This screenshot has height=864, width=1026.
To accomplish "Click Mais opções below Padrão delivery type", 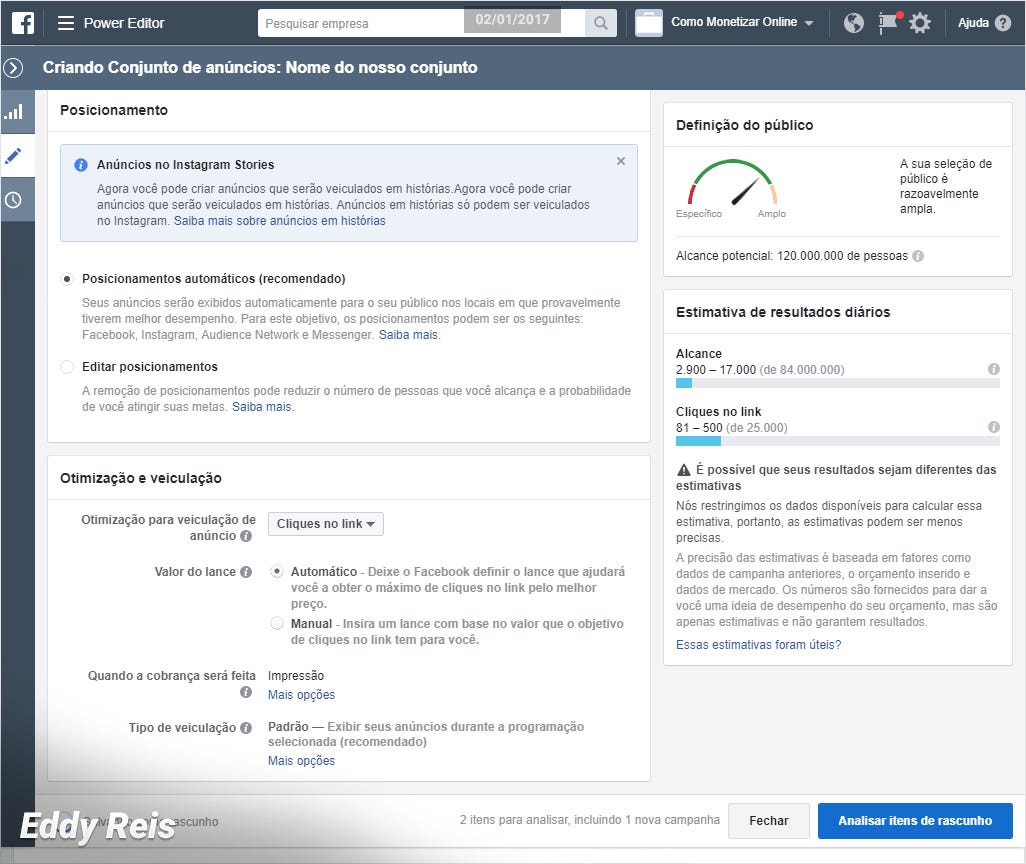I will click(x=301, y=761).
